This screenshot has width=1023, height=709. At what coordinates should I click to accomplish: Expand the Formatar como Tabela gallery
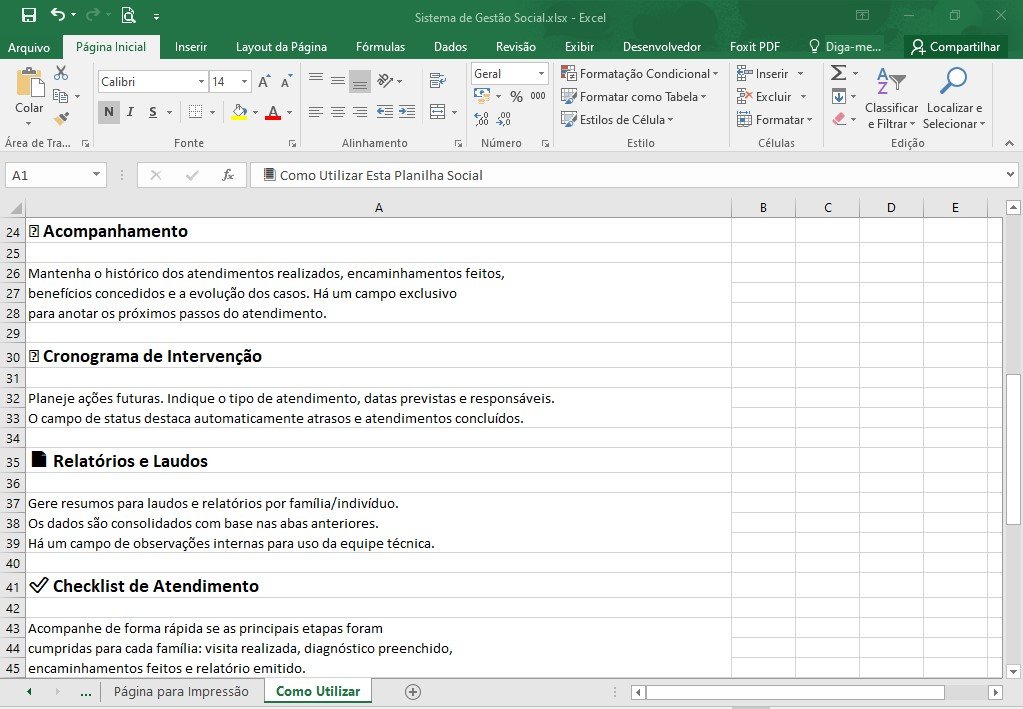tap(634, 97)
